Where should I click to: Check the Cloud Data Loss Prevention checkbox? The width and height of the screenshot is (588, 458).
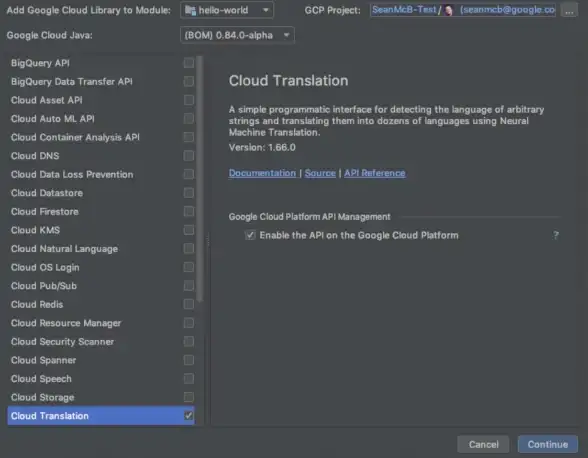click(189, 174)
